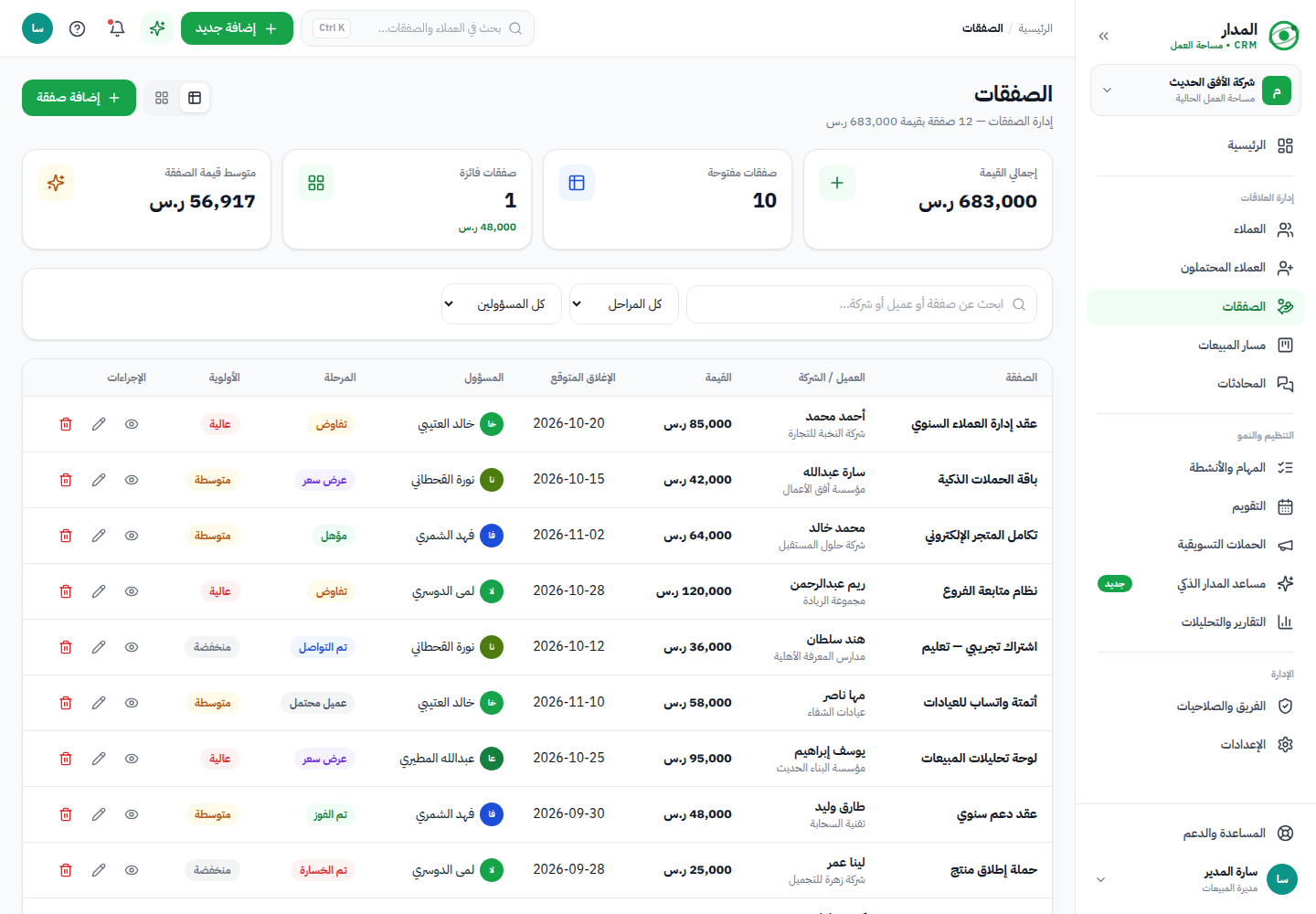
Task: Click إضافة جديد button in top bar
Action: coord(237,28)
